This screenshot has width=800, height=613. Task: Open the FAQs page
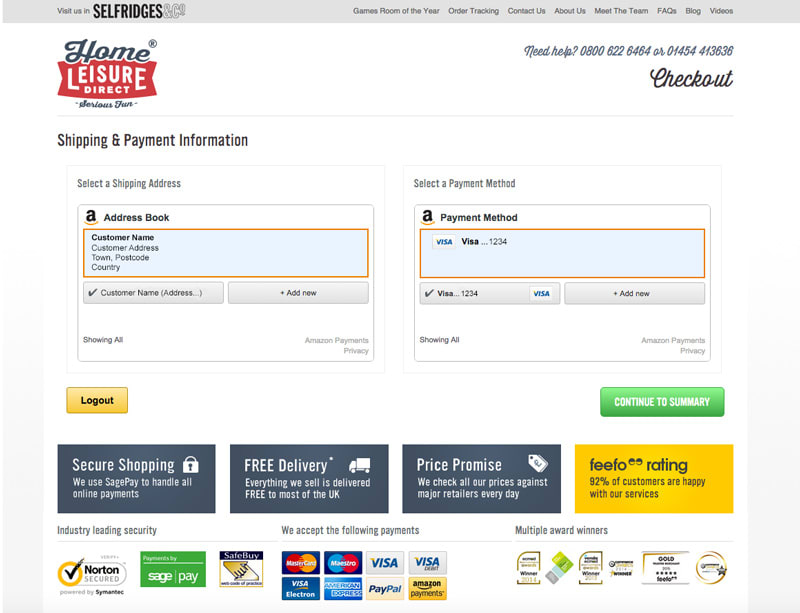coord(666,11)
